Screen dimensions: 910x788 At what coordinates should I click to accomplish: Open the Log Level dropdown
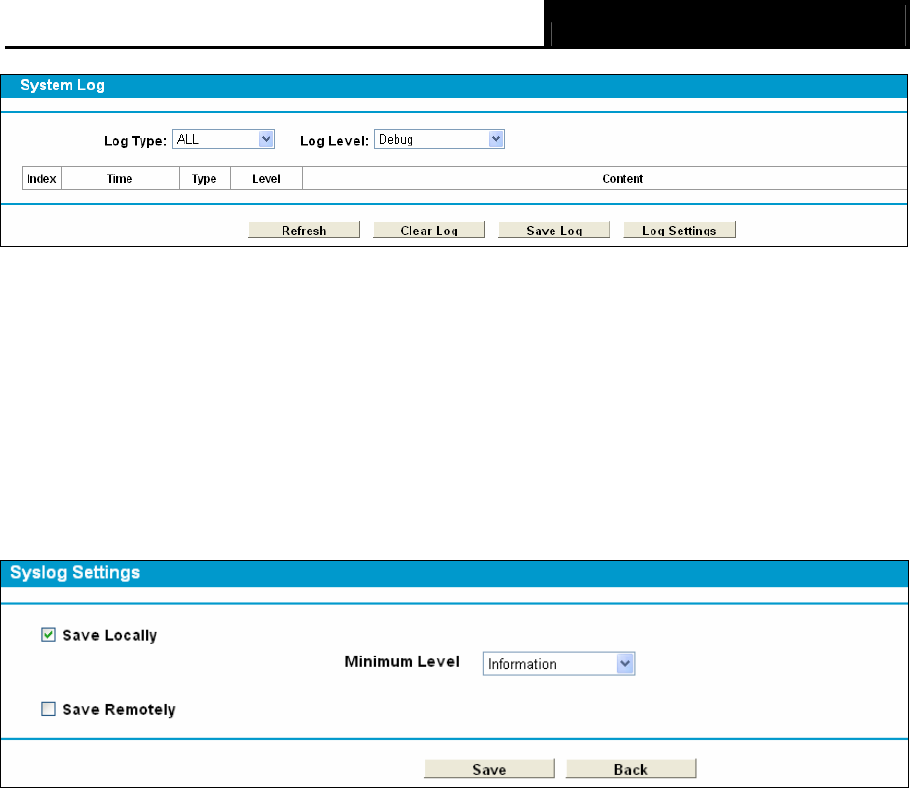439,139
